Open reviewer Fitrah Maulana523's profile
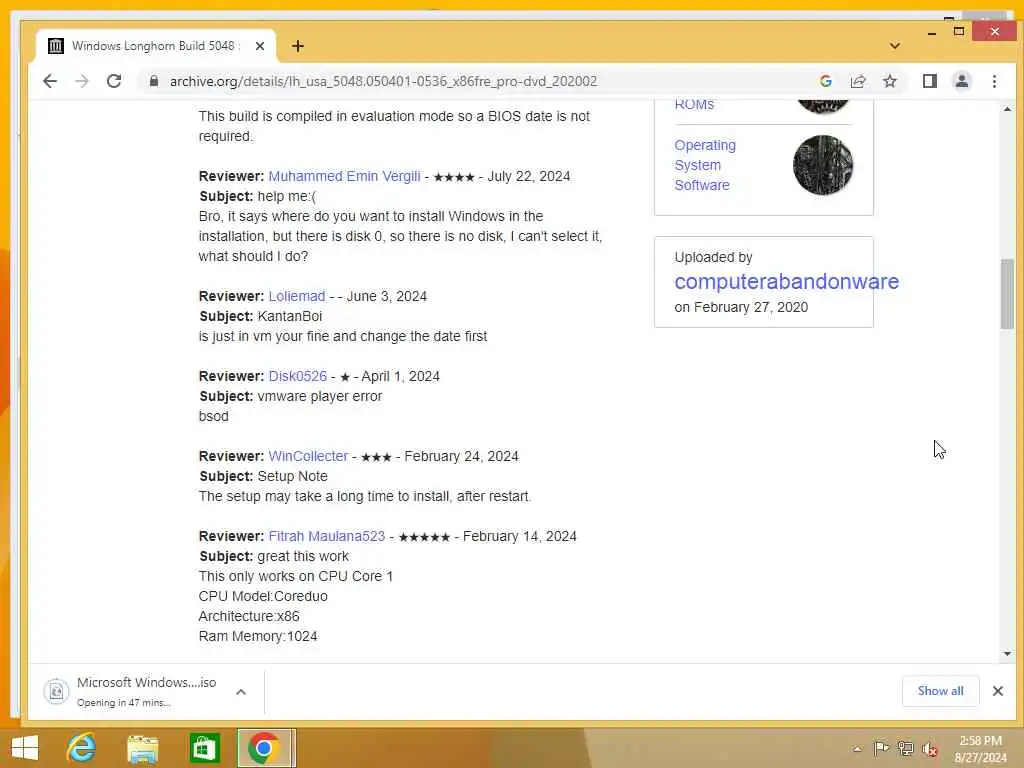 (x=327, y=536)
